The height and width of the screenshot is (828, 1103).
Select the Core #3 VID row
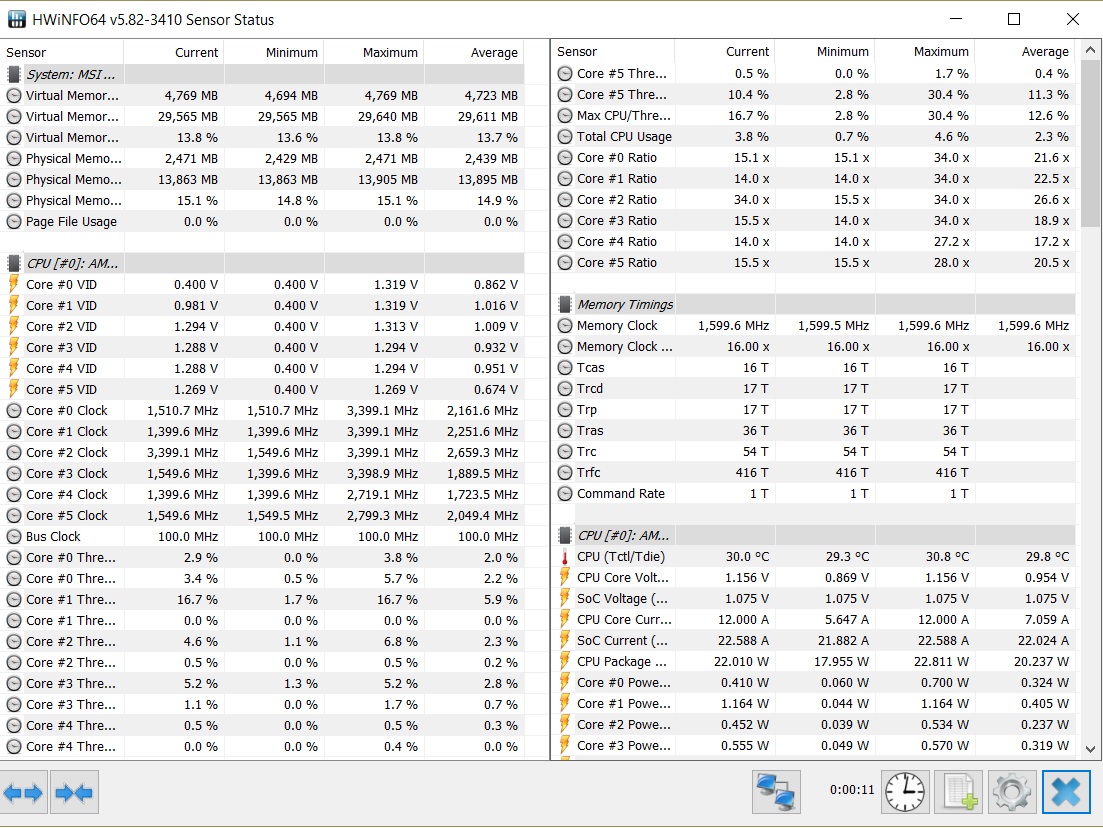[262, 348]
